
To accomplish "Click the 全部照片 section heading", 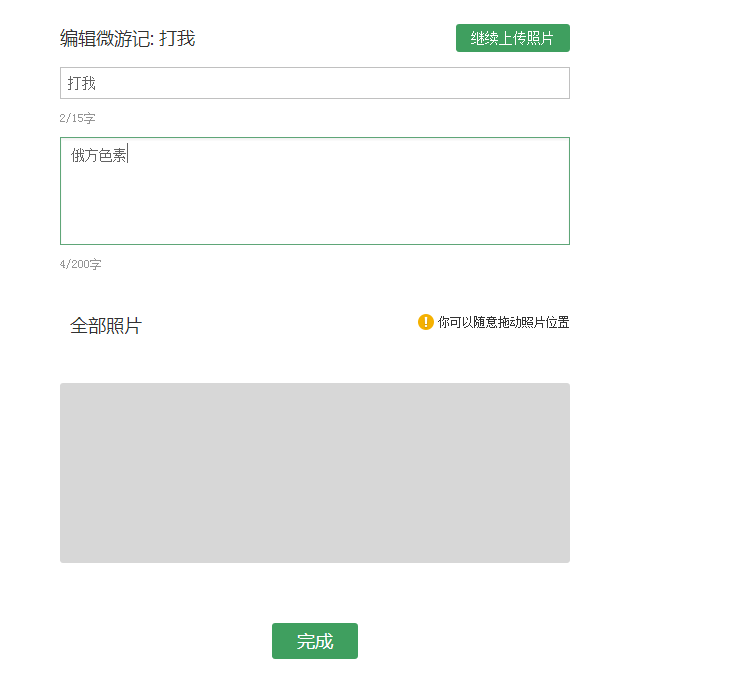I will tap(106, 326).
